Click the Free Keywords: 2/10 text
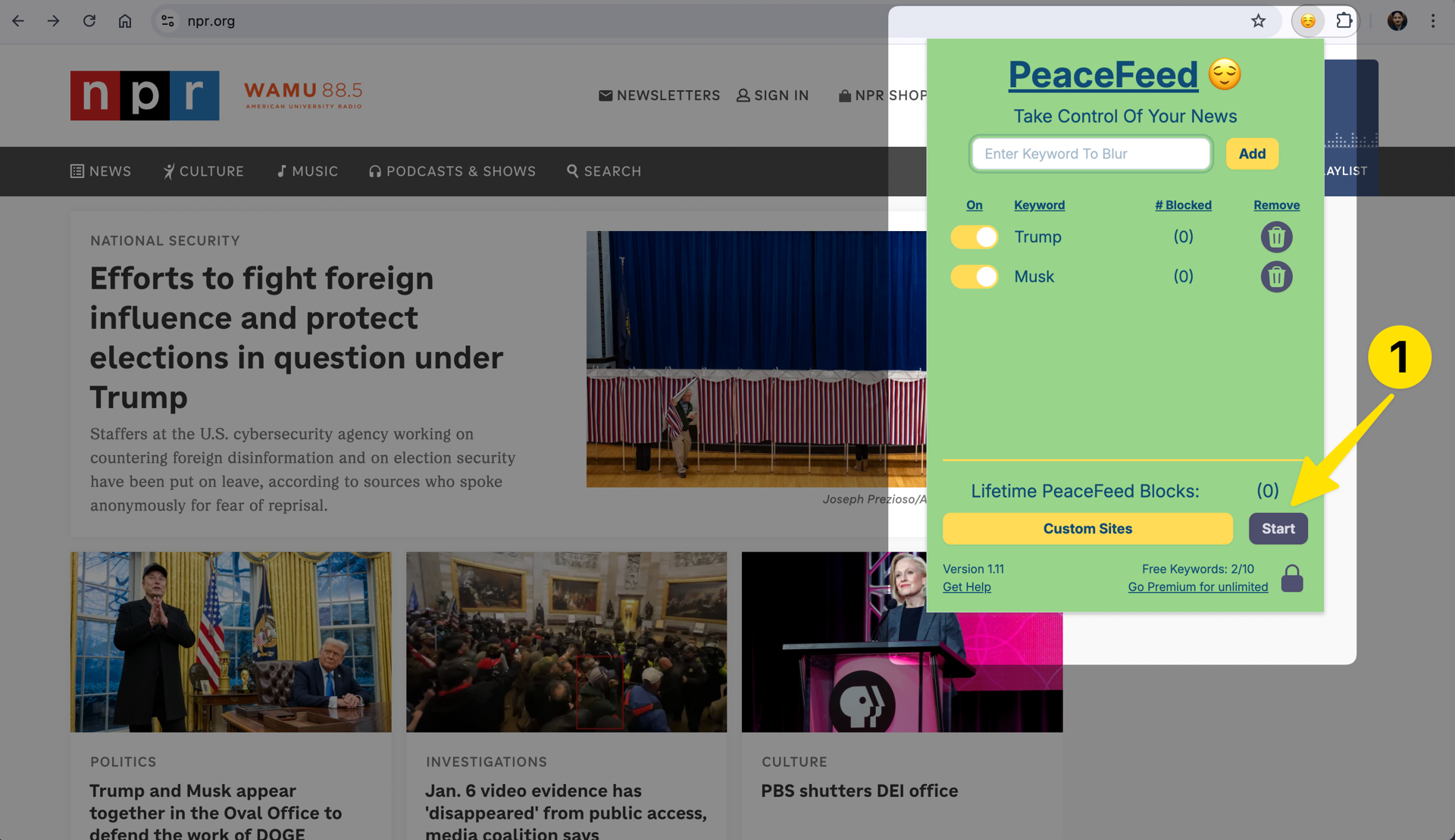1455x840 pixels. click(x=1197, y=569)
